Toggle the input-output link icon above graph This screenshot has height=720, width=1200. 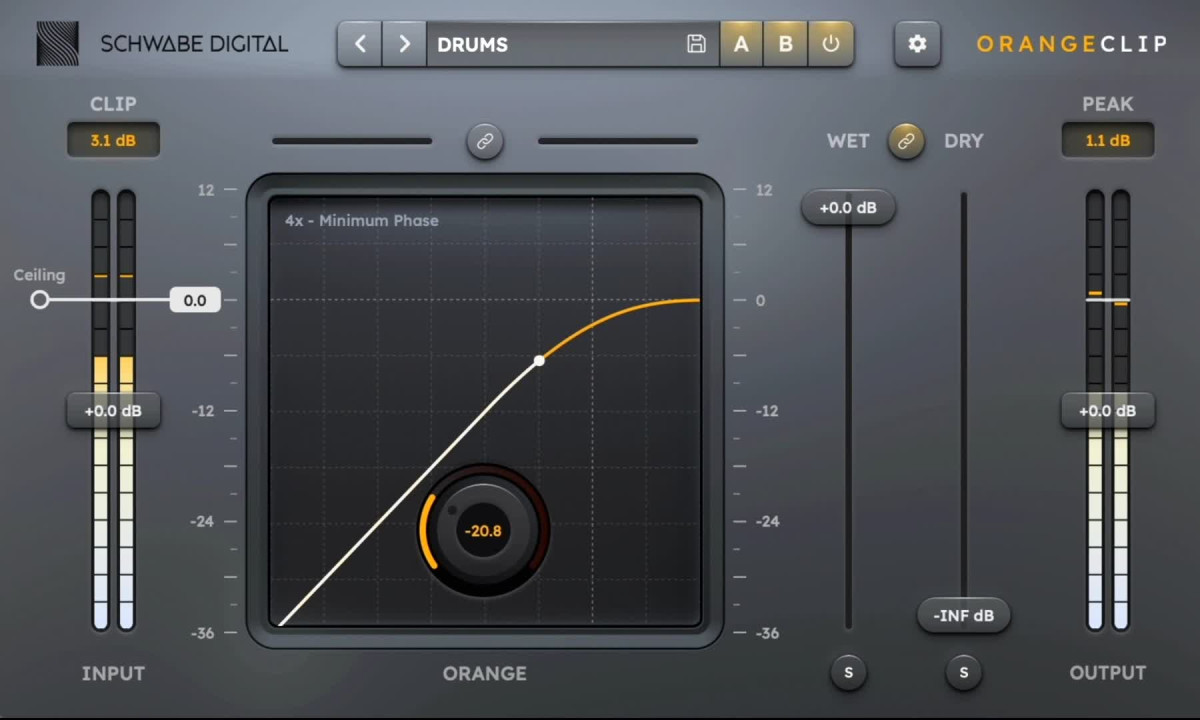tap(485, 141)
